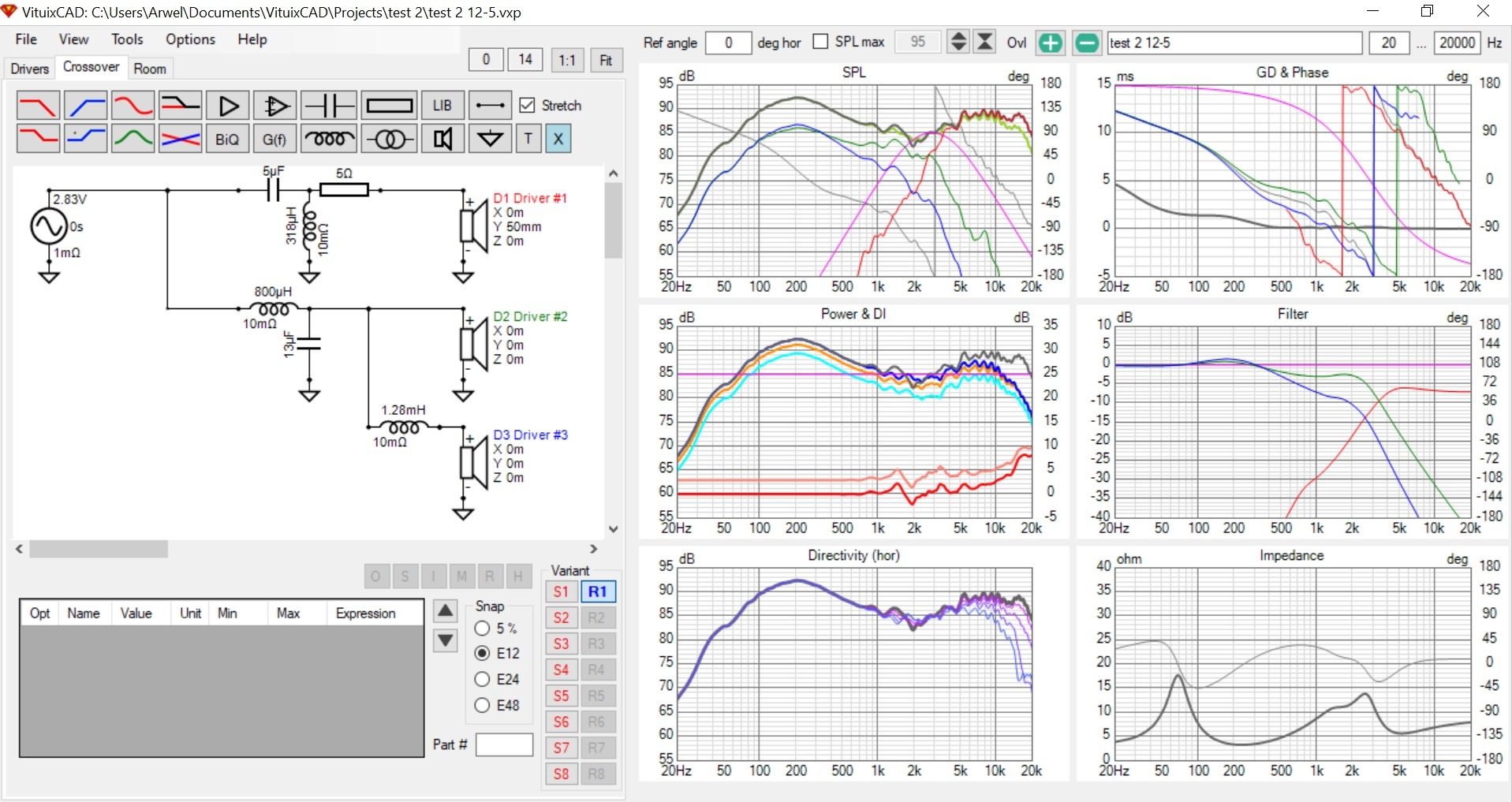The image size is (1512, 802).
Task: Click the SPL max double-arrow stepper
Action: point(958,42)
